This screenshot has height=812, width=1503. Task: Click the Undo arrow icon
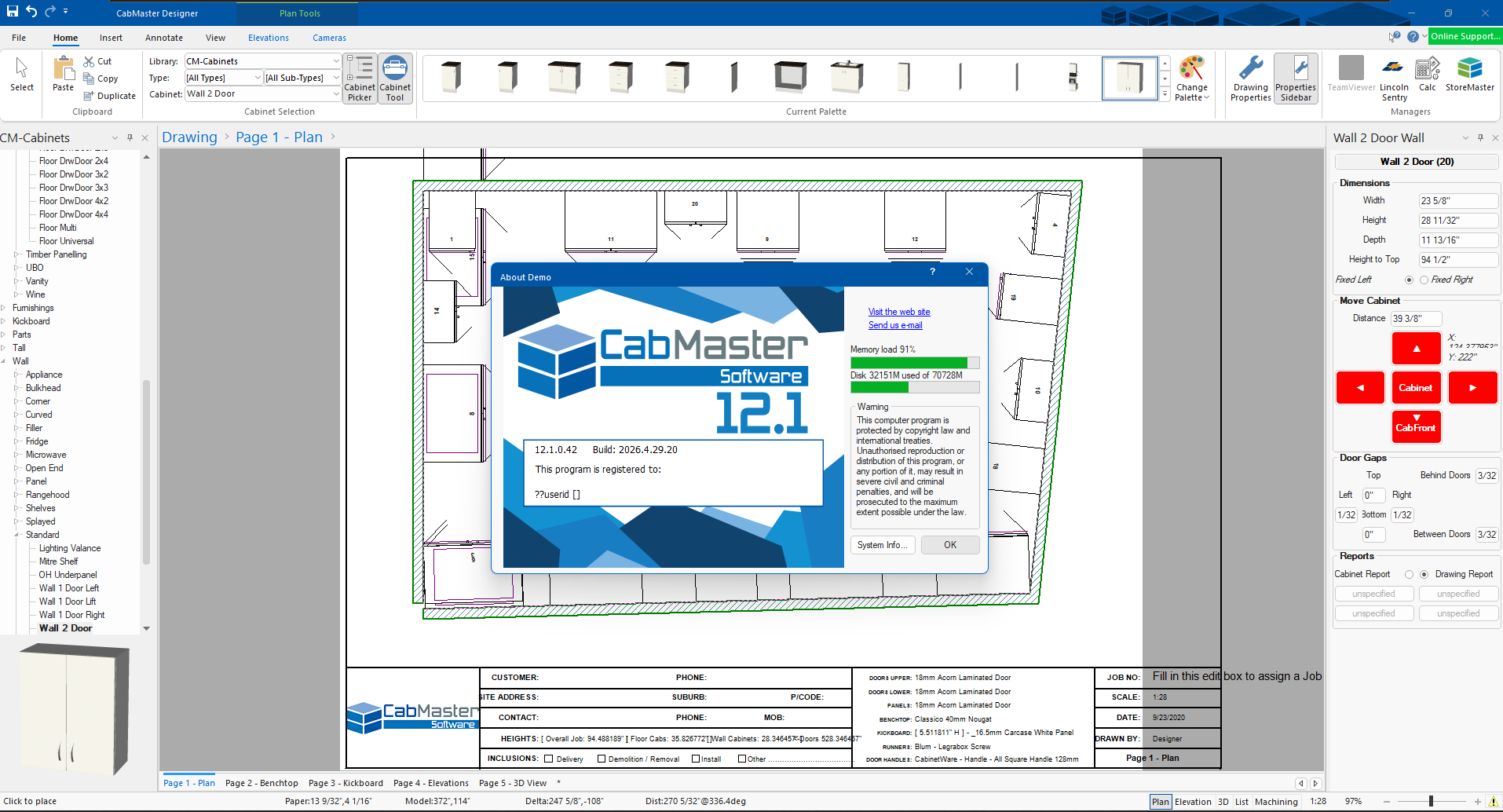point(31,12)
